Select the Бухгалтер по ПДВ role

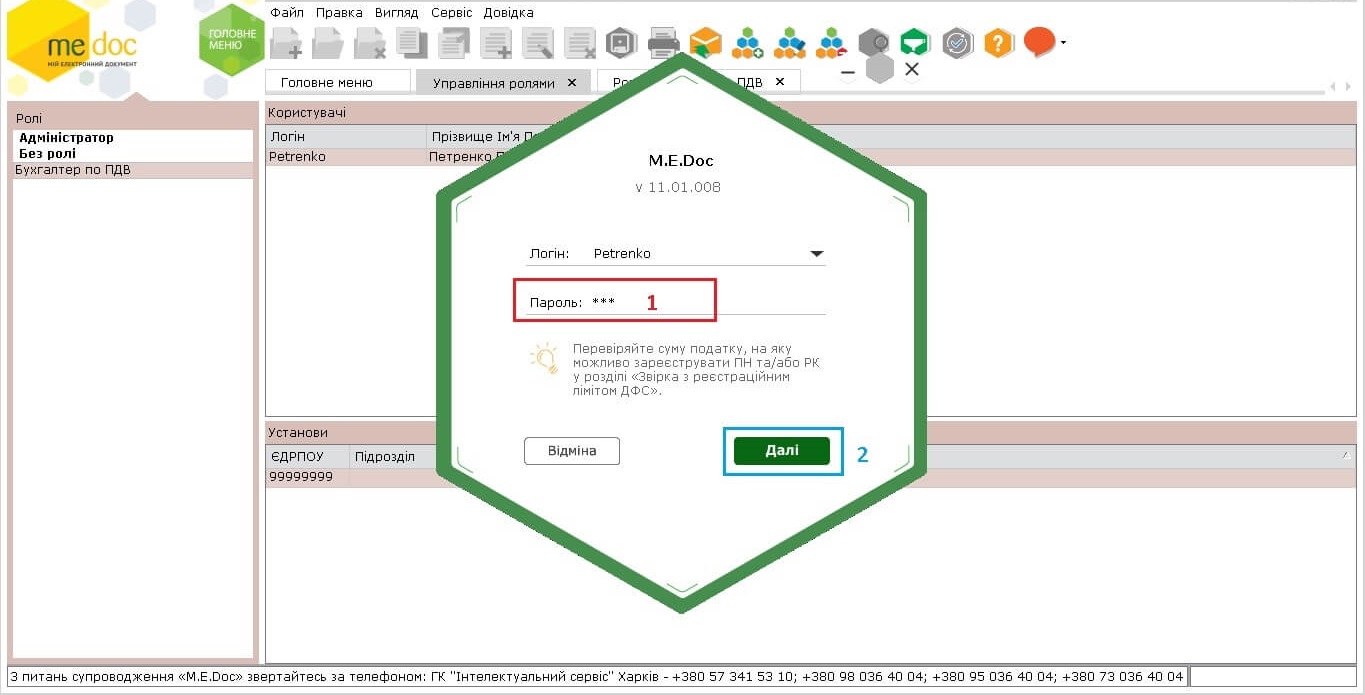(x=133, y=170)
